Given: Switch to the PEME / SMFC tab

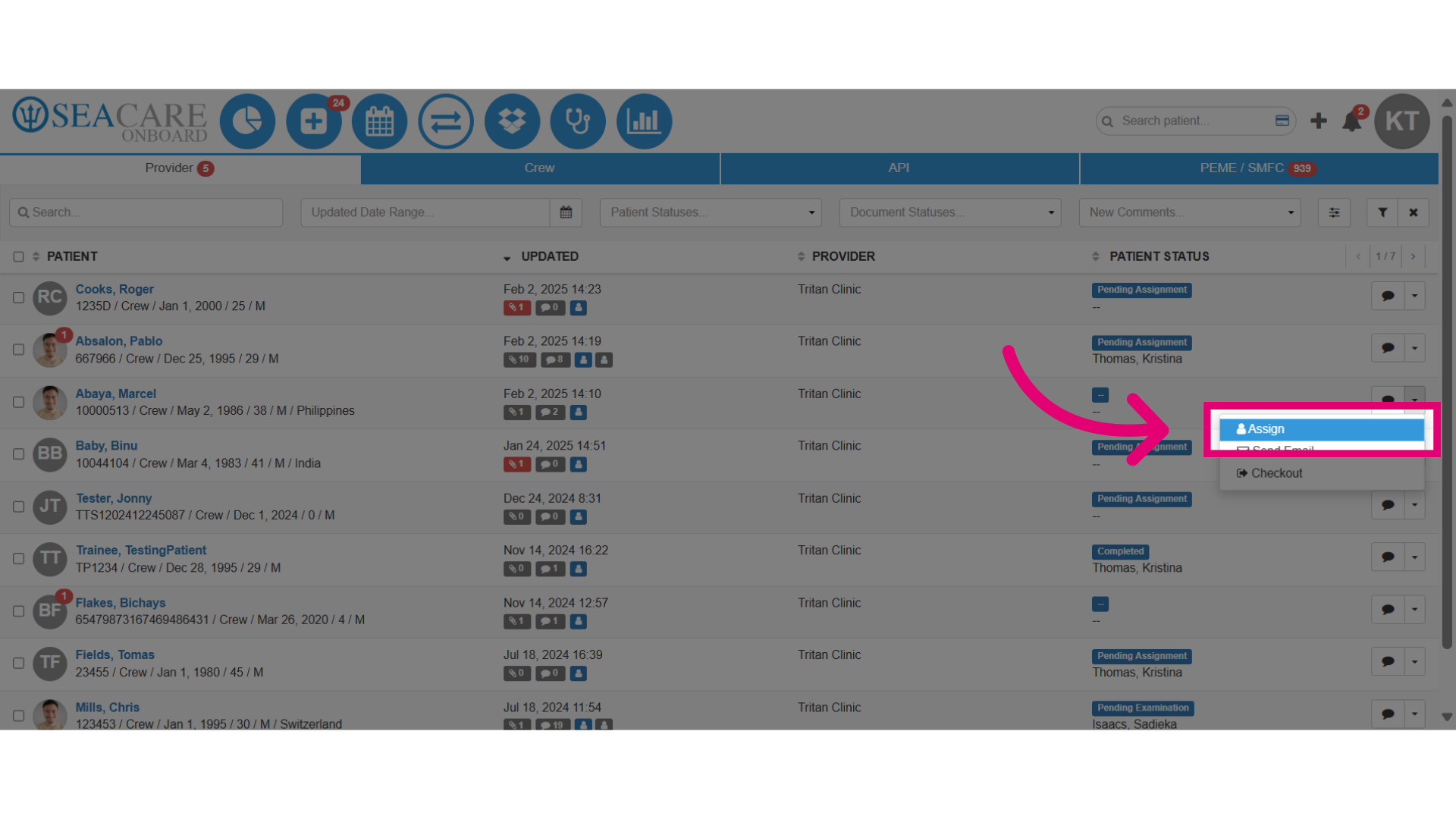Looking at the screenshot, I should pyautogui.click(x=1259, y=168).
